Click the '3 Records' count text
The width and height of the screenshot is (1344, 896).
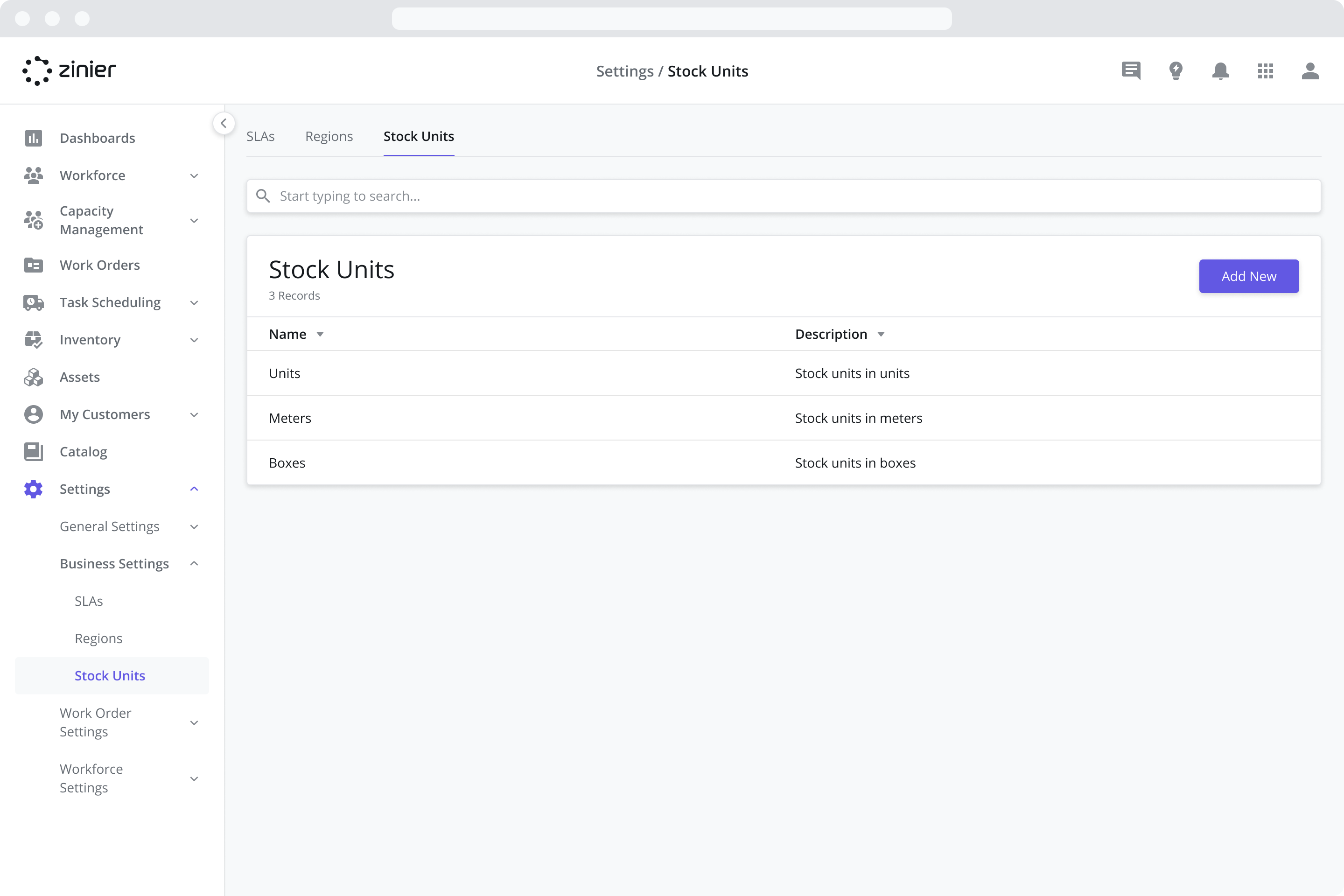(294, 295)
